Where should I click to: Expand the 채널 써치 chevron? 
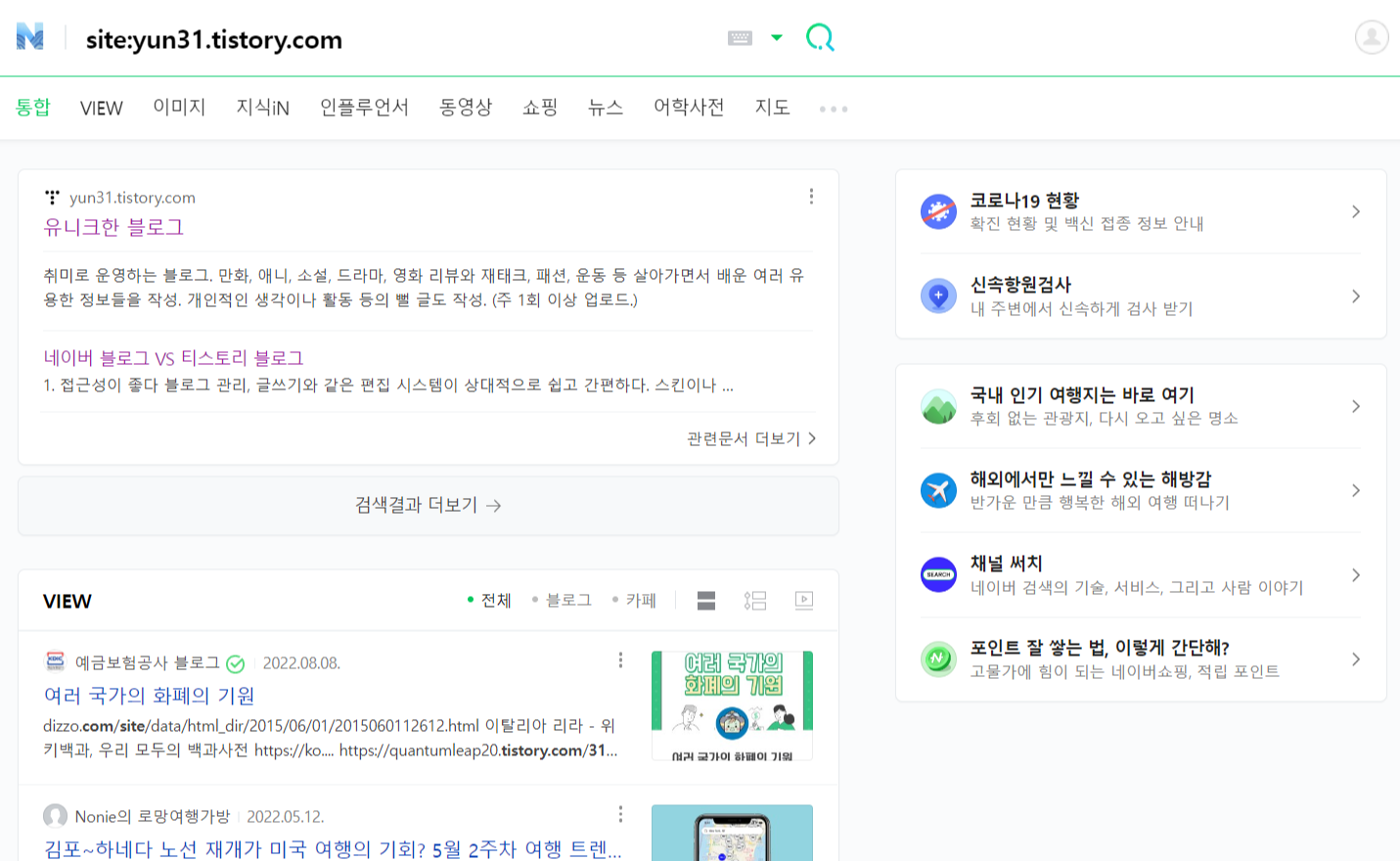coord(1356,574)
